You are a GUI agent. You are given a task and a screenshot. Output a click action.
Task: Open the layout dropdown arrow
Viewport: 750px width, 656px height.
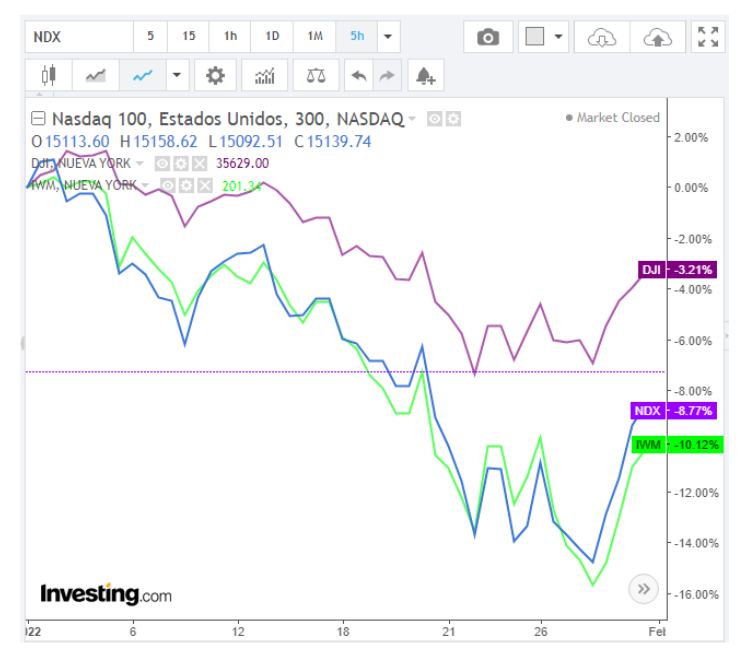(x=558, y=36)
